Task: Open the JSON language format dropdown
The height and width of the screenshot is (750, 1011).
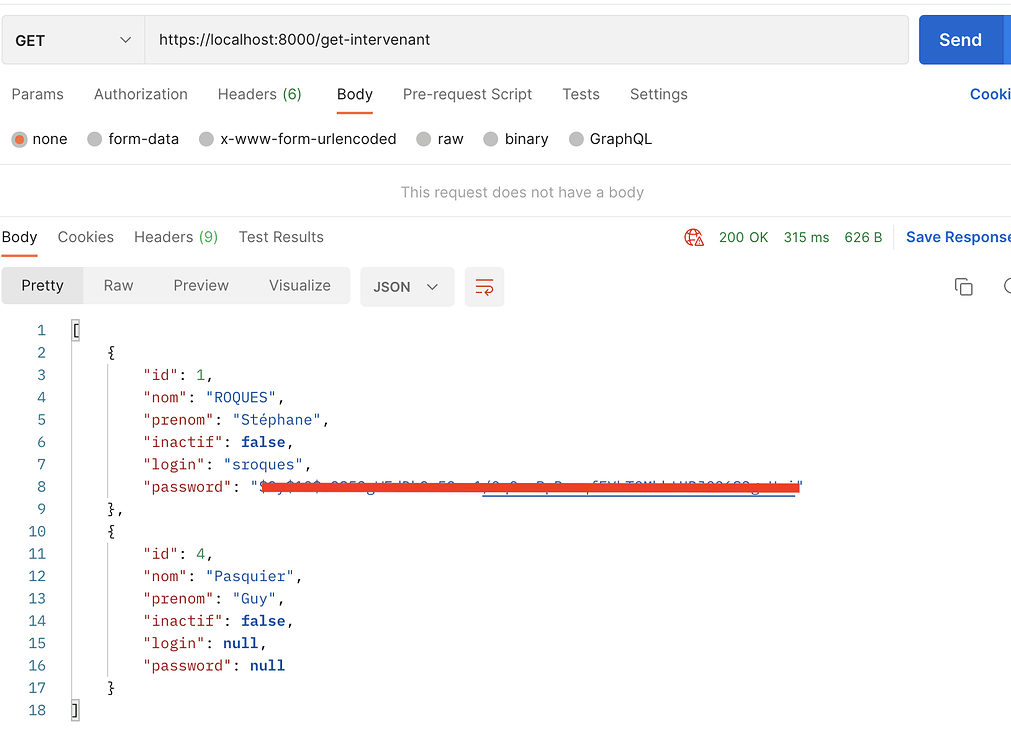Action: (x=407, y=286)
